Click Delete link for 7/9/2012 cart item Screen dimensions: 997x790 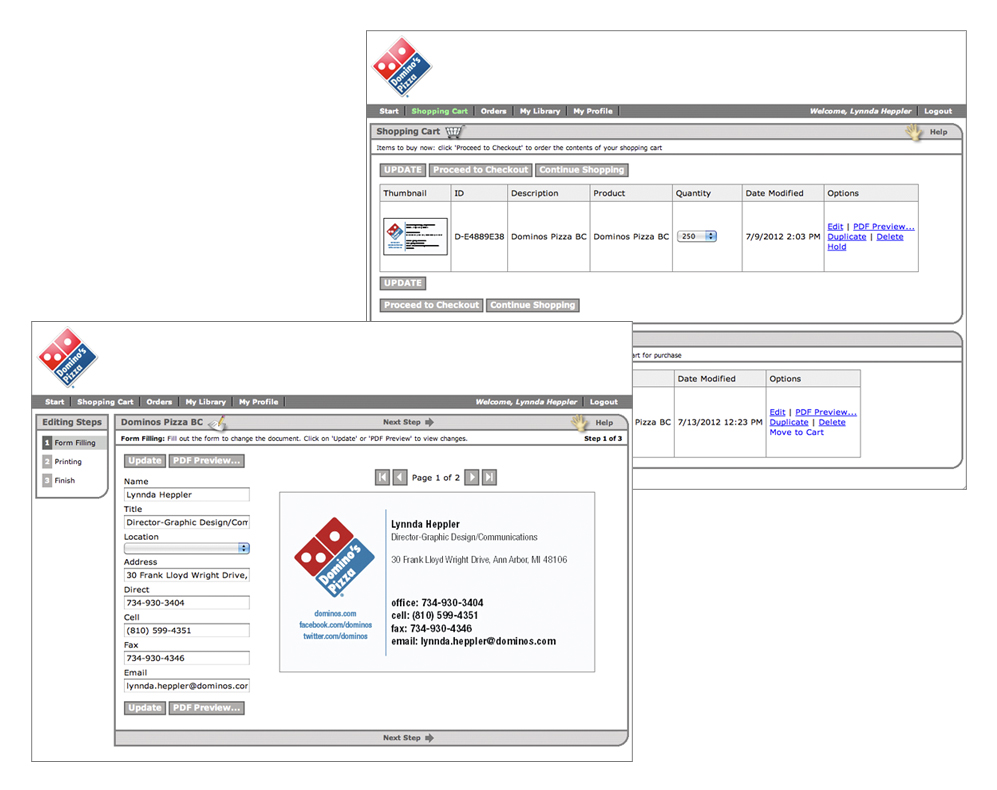pyautogui.click(x=890, y=237)
